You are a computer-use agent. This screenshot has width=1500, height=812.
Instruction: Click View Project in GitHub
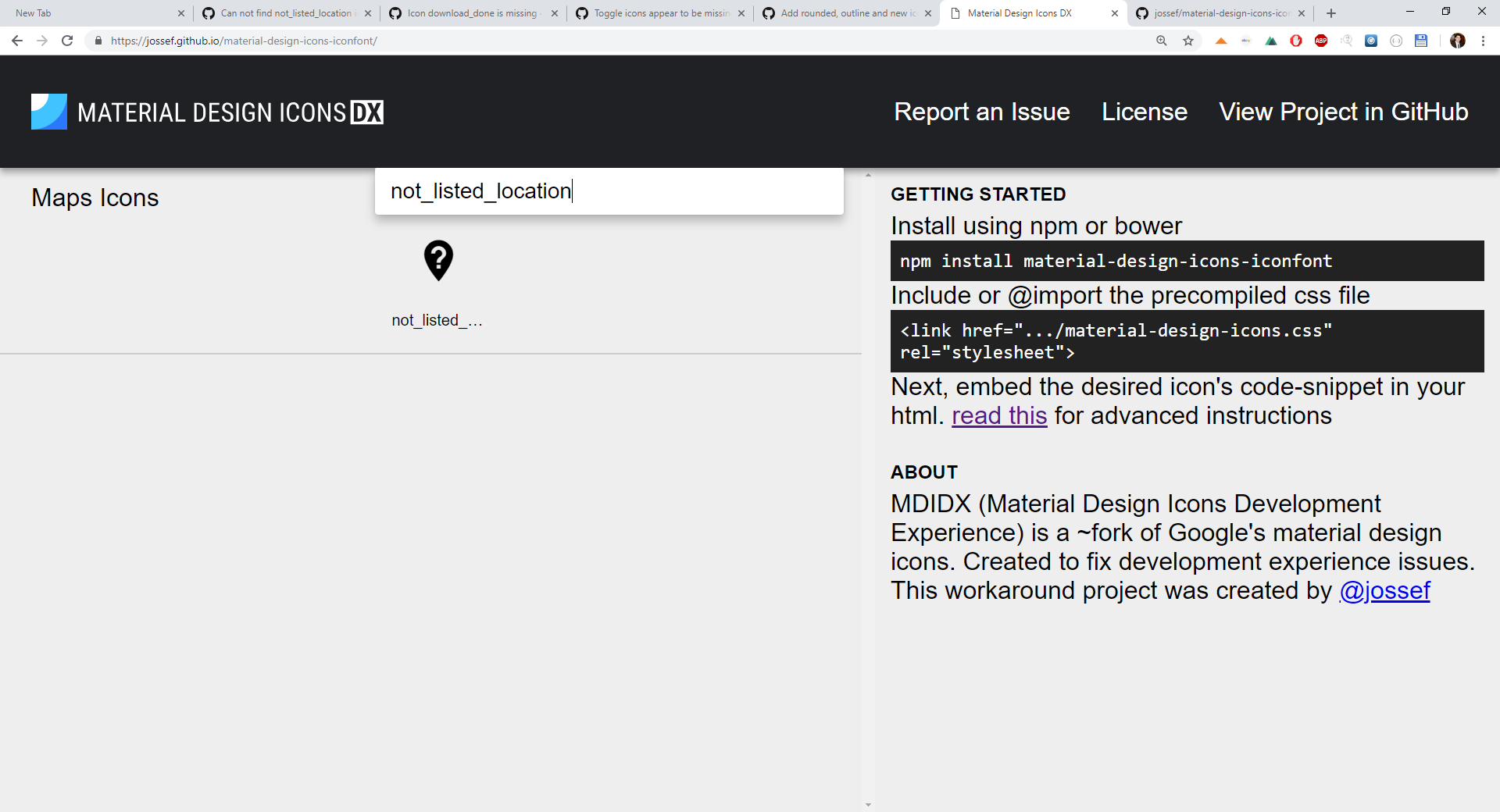(x=1343, y=112)
